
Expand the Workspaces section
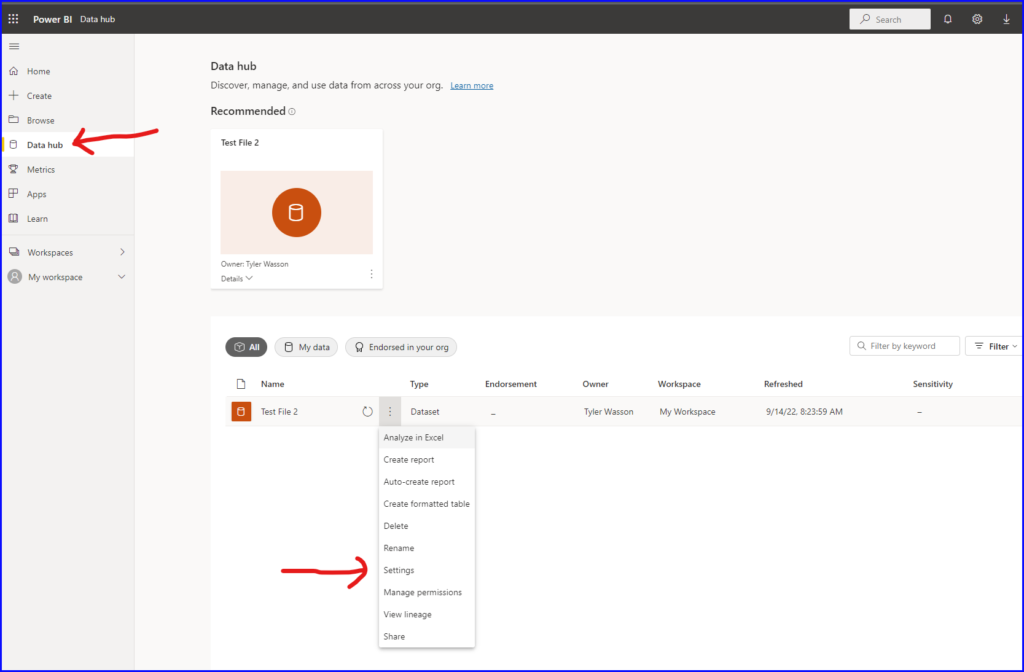point(48,252)
